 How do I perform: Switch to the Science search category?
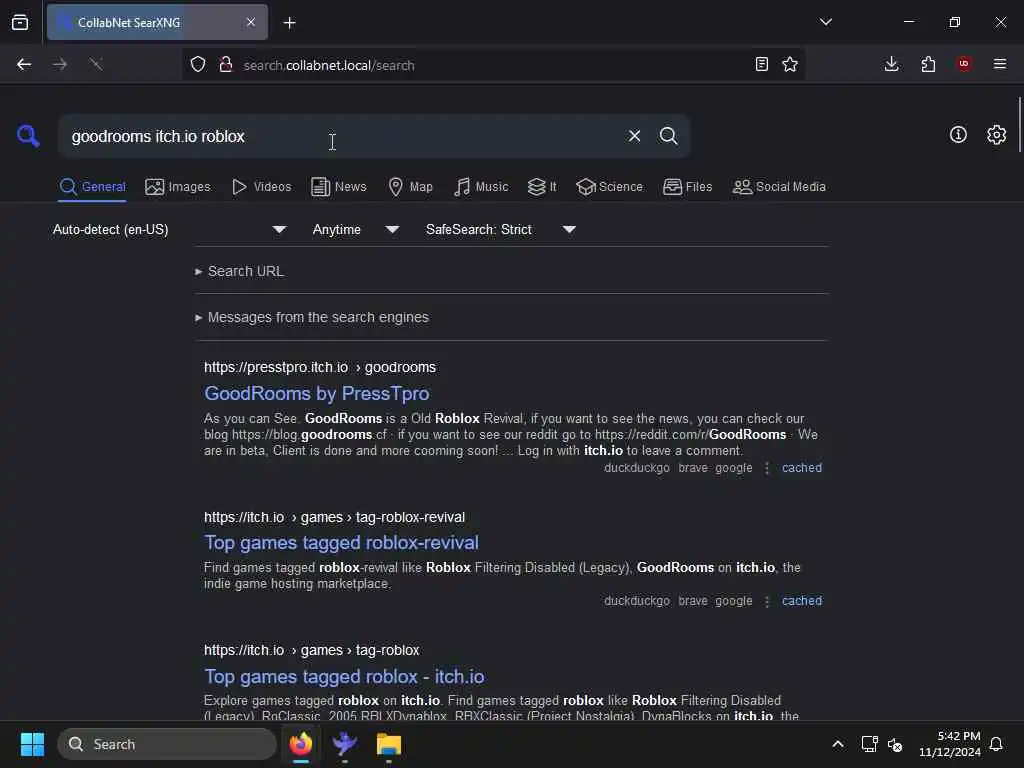(x=609, y=187)
